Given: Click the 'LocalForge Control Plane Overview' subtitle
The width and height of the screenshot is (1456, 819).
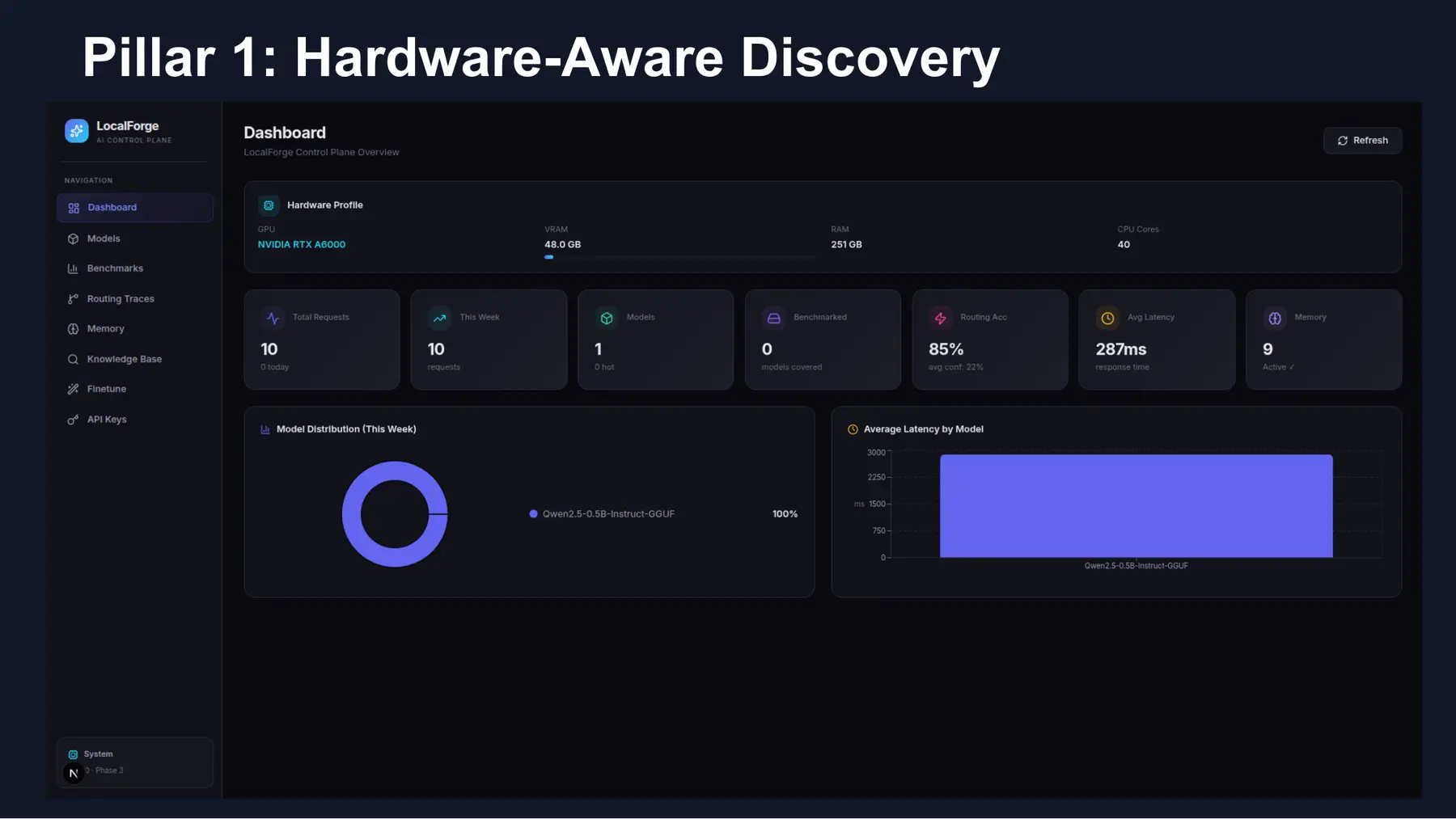Looking at the screenshot, I should tap(321, 152).
